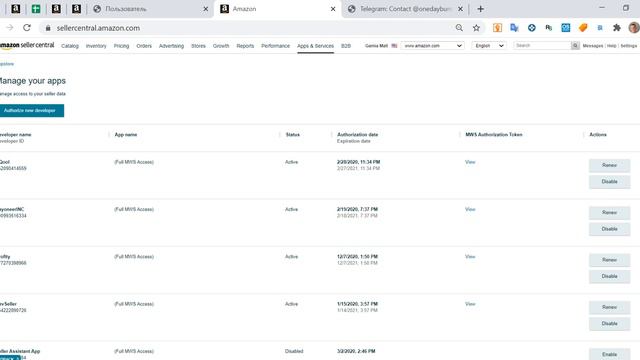Expand the English language dropdown
The height and width of the screenshot is (360, 640).
tap(489, 46)
